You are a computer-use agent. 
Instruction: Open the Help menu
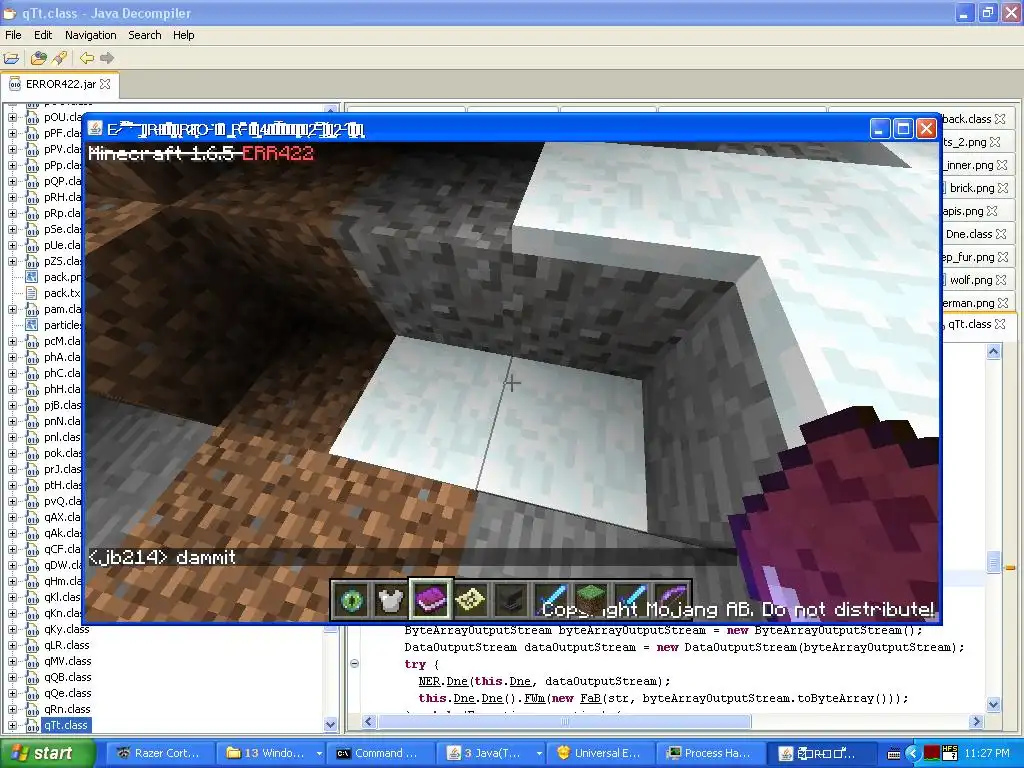(x=184, y=35)
